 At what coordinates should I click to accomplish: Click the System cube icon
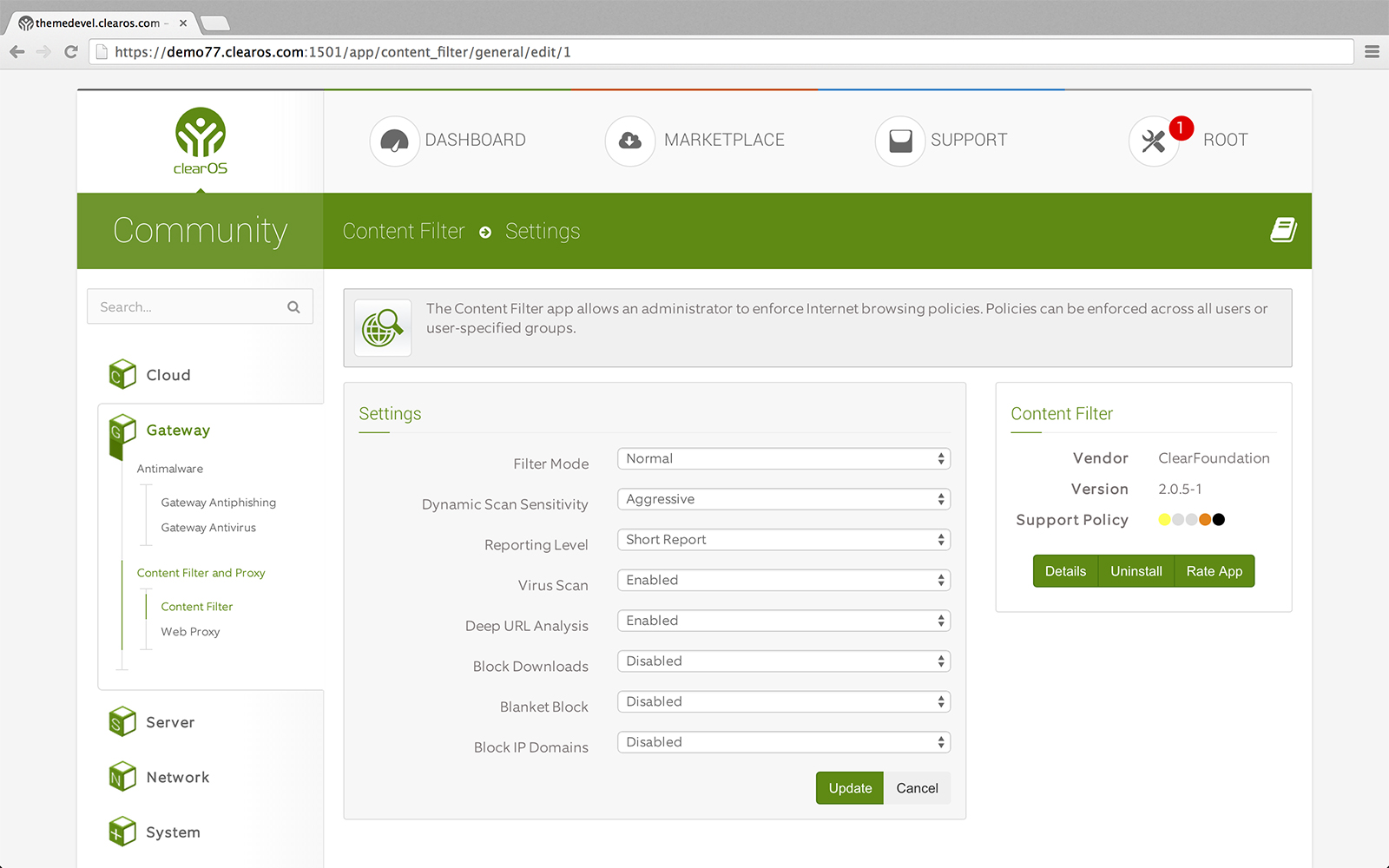click(x=122, y=832)
